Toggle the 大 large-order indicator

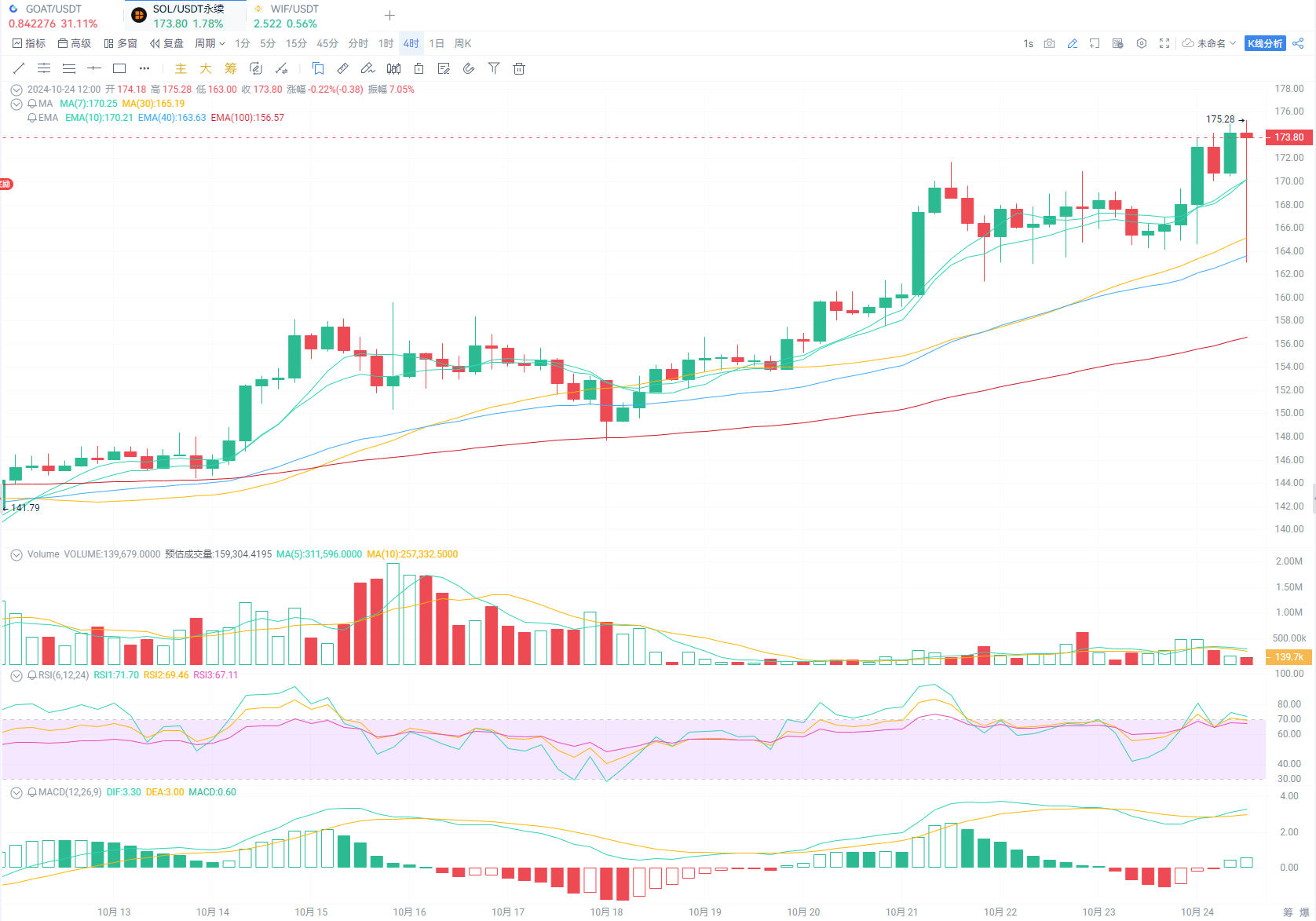click(x=206, y=68)
